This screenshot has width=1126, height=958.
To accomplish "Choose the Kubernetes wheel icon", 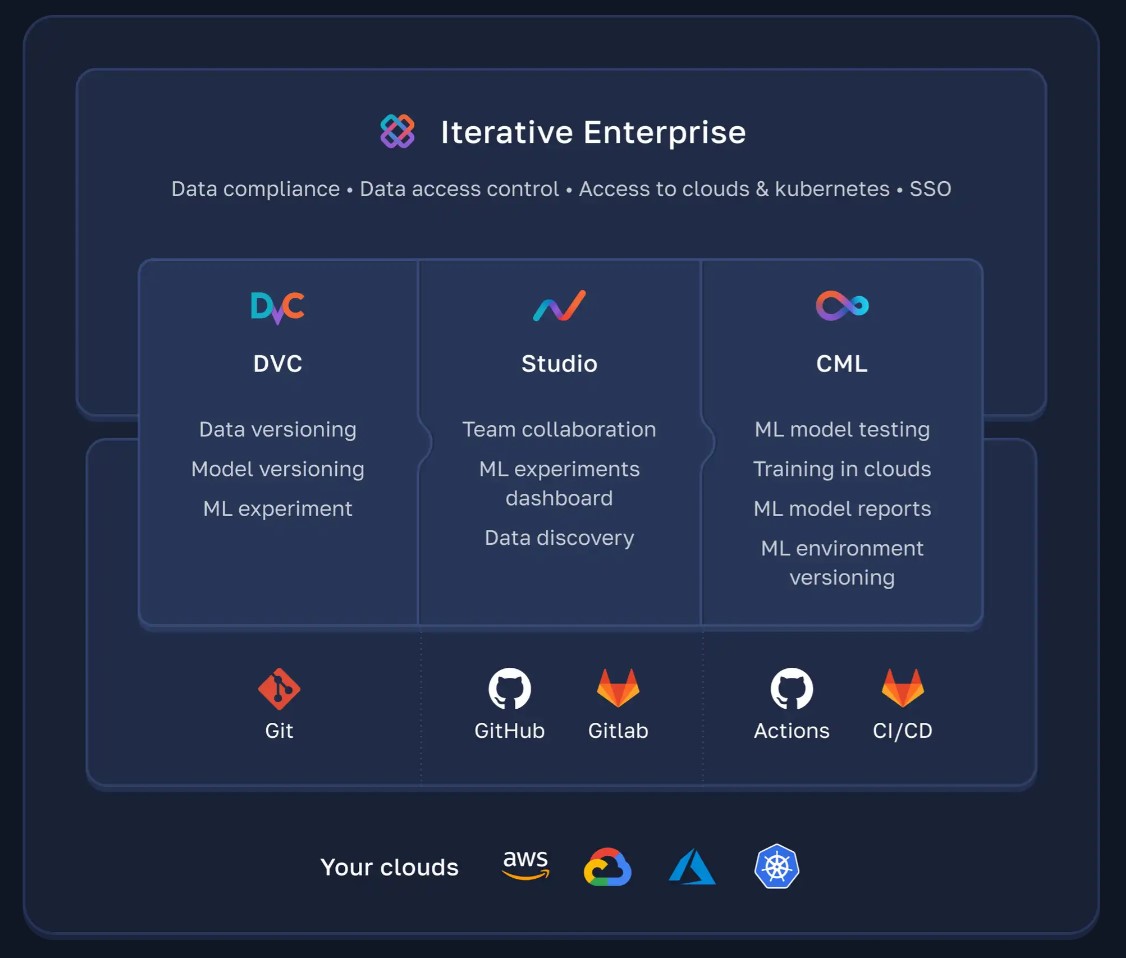I will (x=777, y=867).
